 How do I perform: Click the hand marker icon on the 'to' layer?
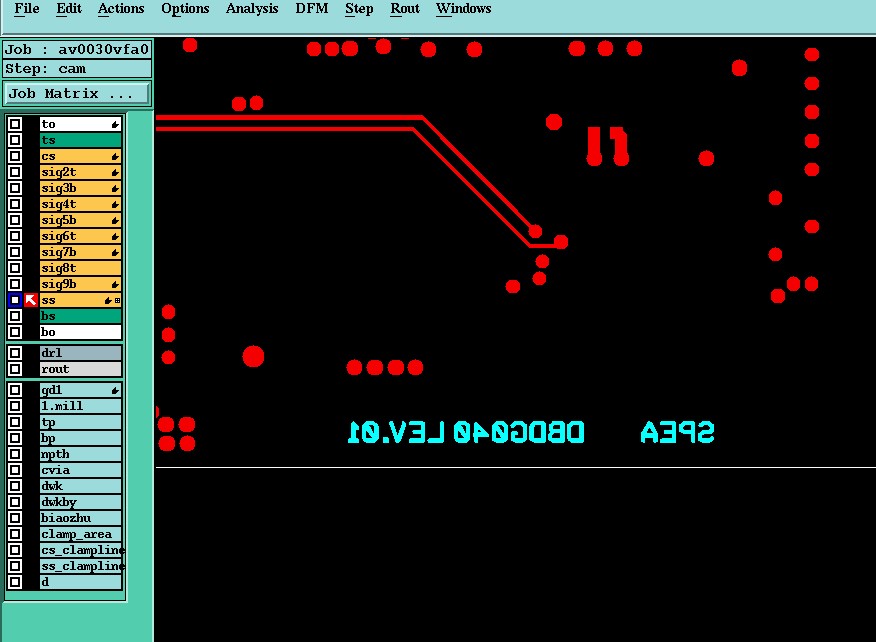[x=115, y=124]
